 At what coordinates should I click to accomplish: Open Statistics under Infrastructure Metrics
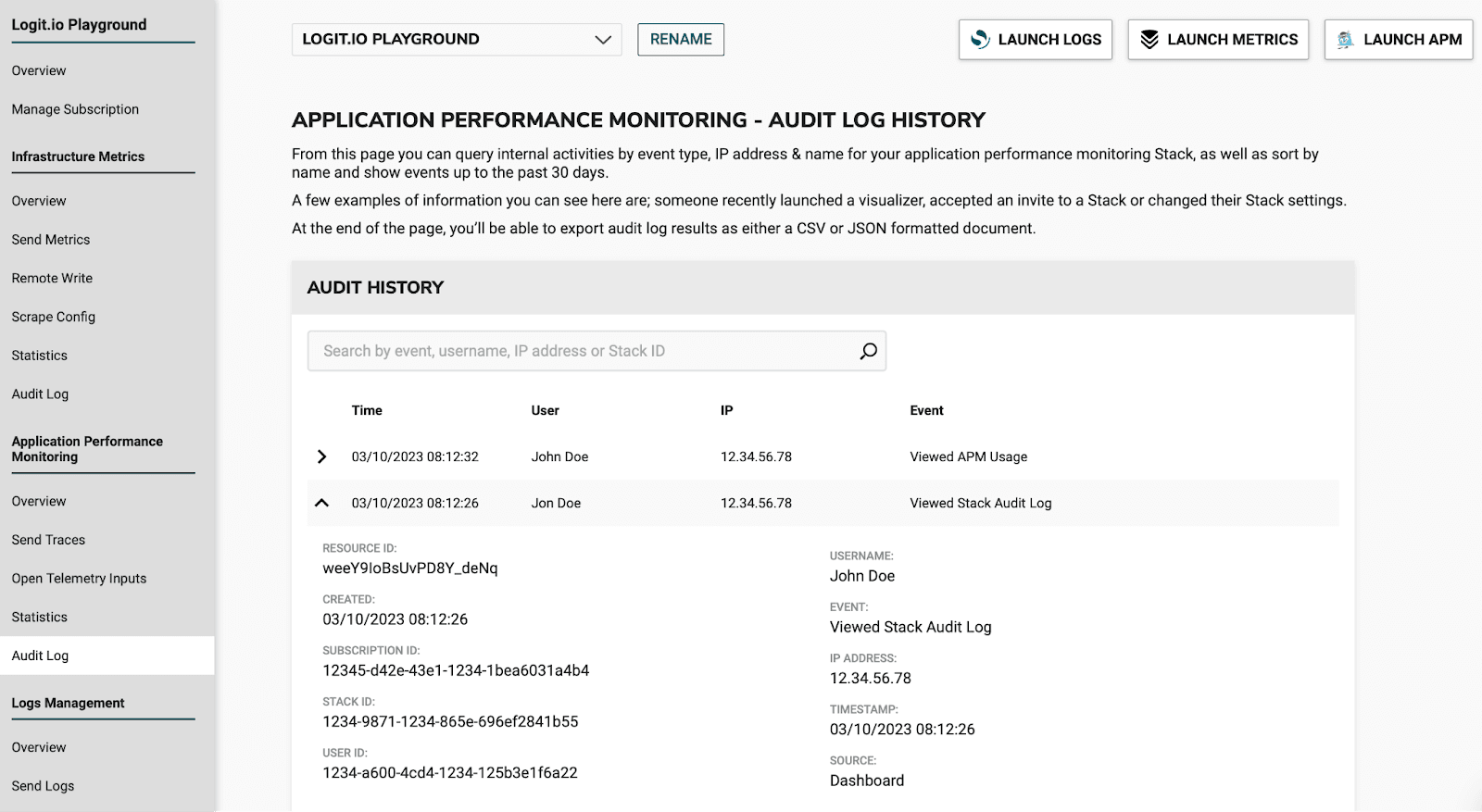click(40, 356)
